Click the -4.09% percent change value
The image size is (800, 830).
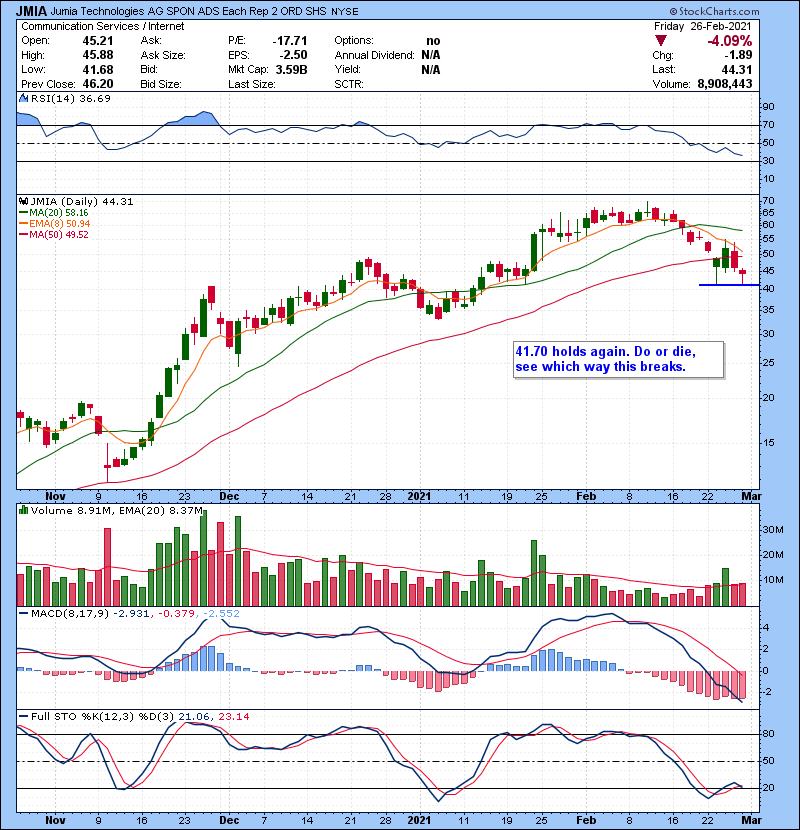(x=730, y=41)
